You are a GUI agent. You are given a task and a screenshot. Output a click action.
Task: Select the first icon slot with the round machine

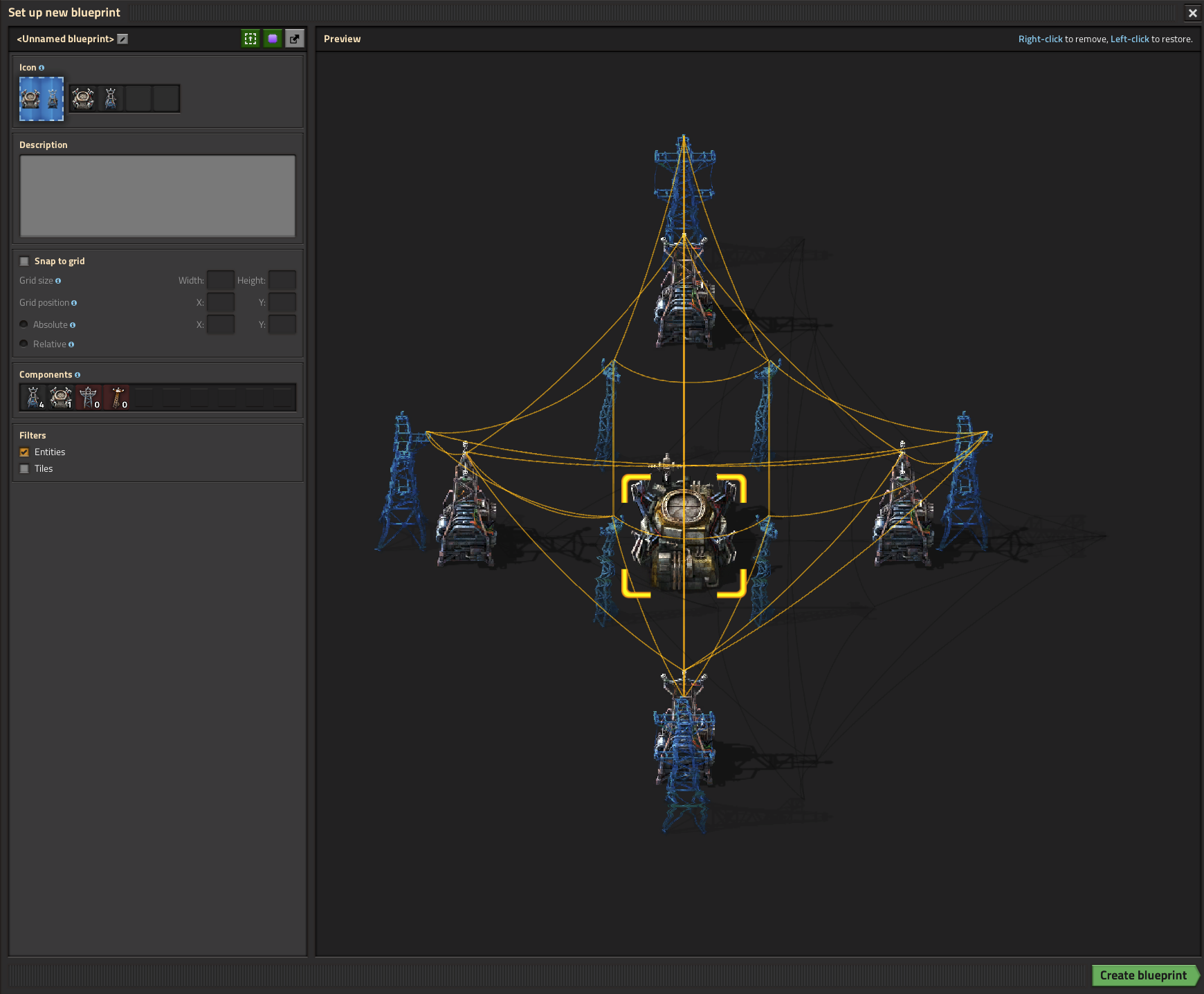point(83,98)
